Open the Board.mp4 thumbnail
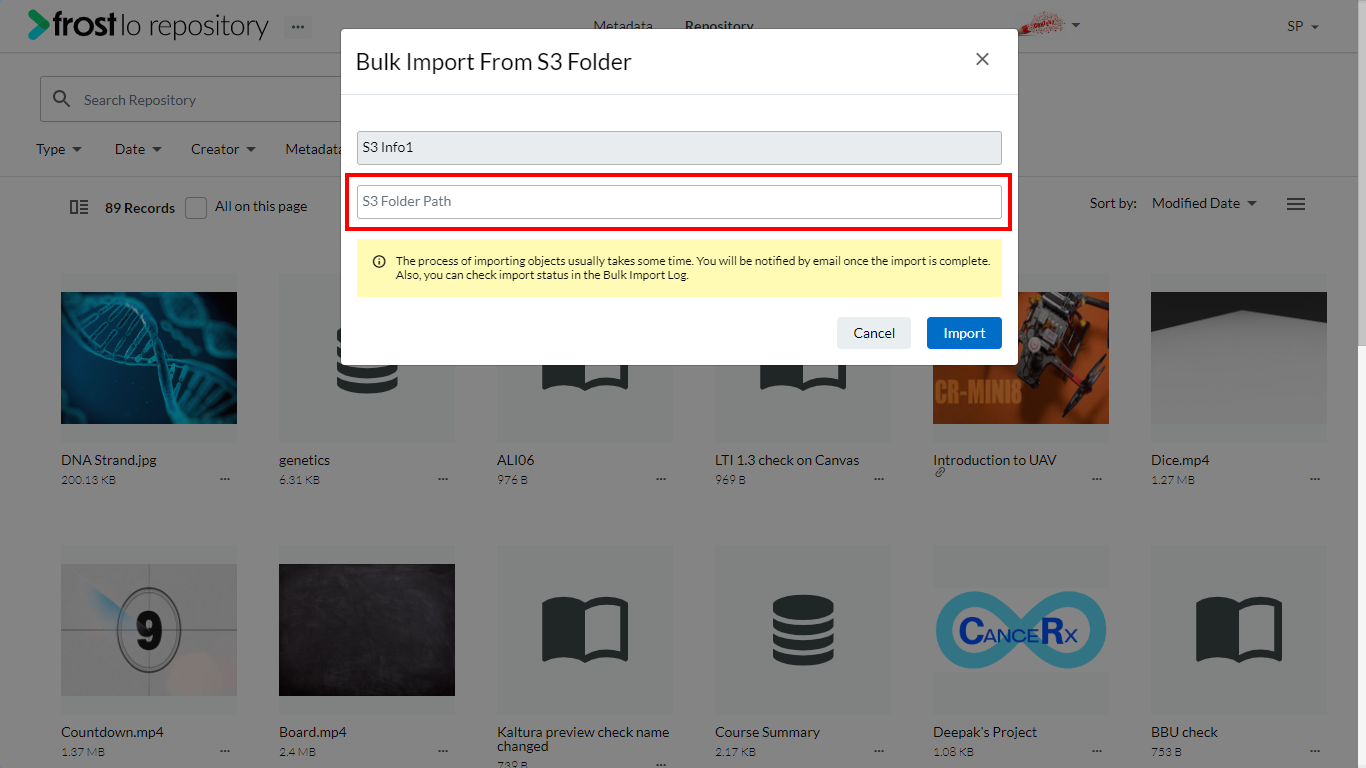This screenshot has width=1366, height=768. coord(367,630)
